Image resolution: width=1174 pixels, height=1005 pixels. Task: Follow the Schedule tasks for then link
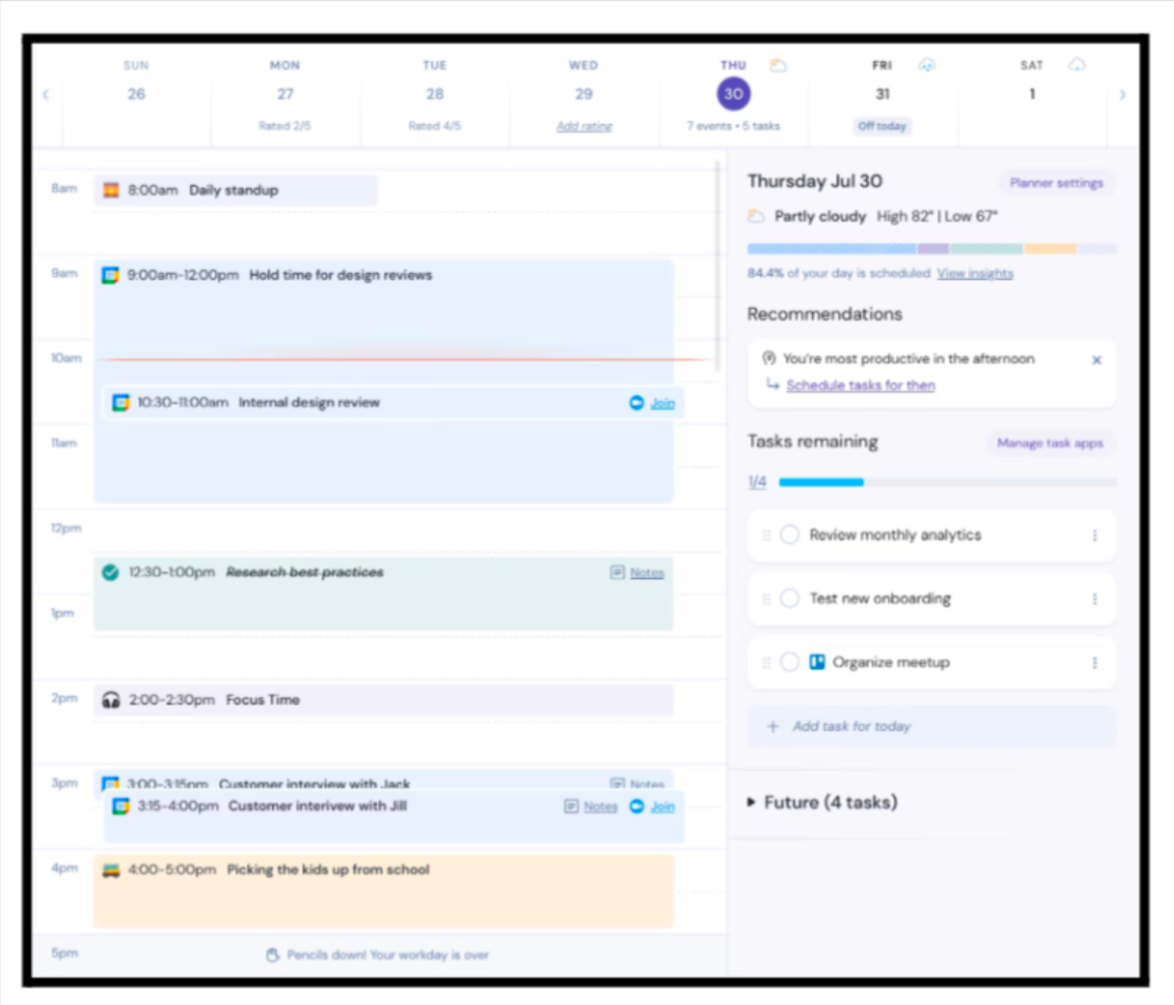[x=860, y=386]
